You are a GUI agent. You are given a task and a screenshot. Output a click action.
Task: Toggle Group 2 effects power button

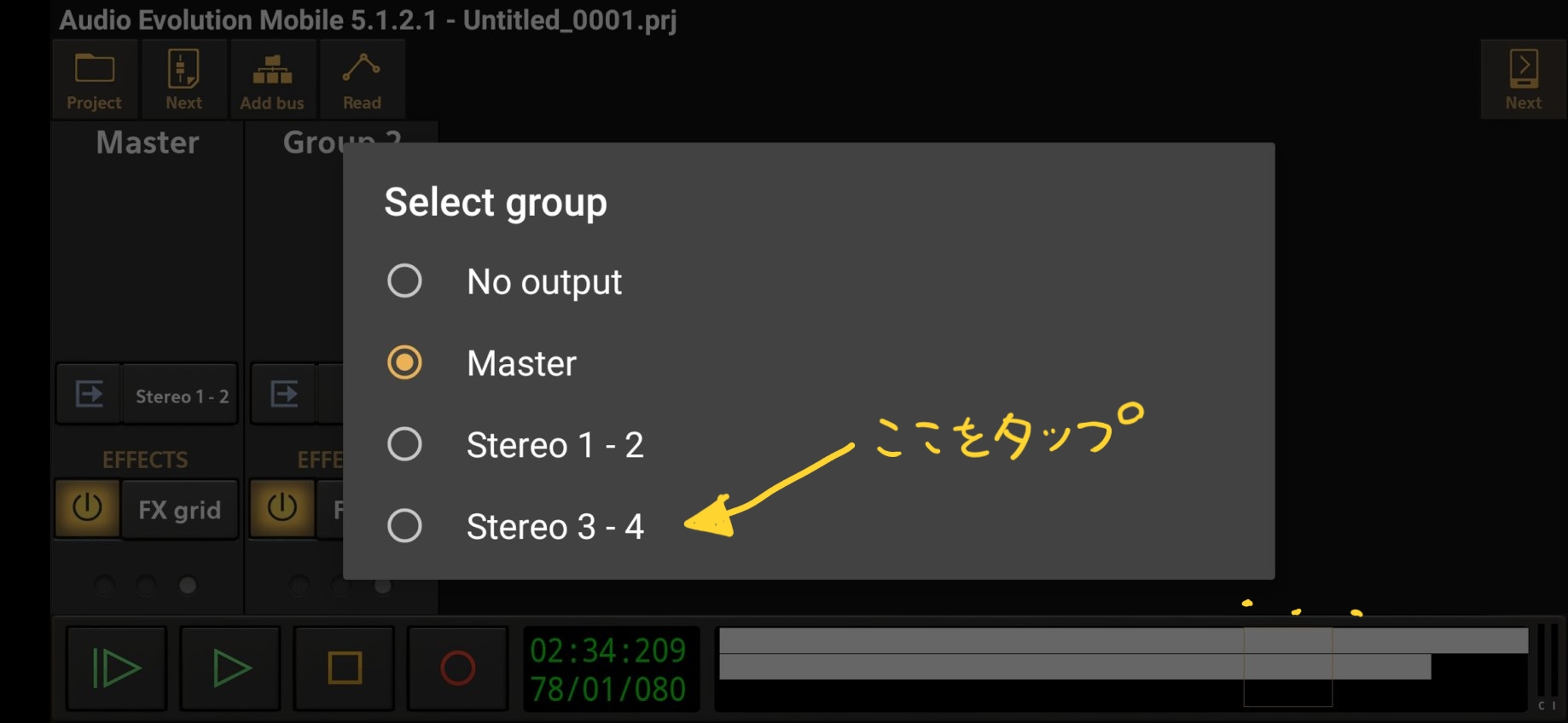(282, 508)
